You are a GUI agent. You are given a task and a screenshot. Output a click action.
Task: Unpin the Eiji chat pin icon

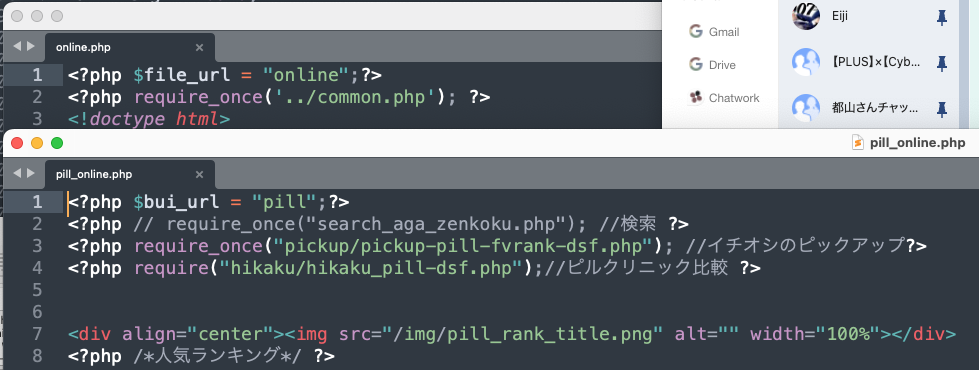942,18
